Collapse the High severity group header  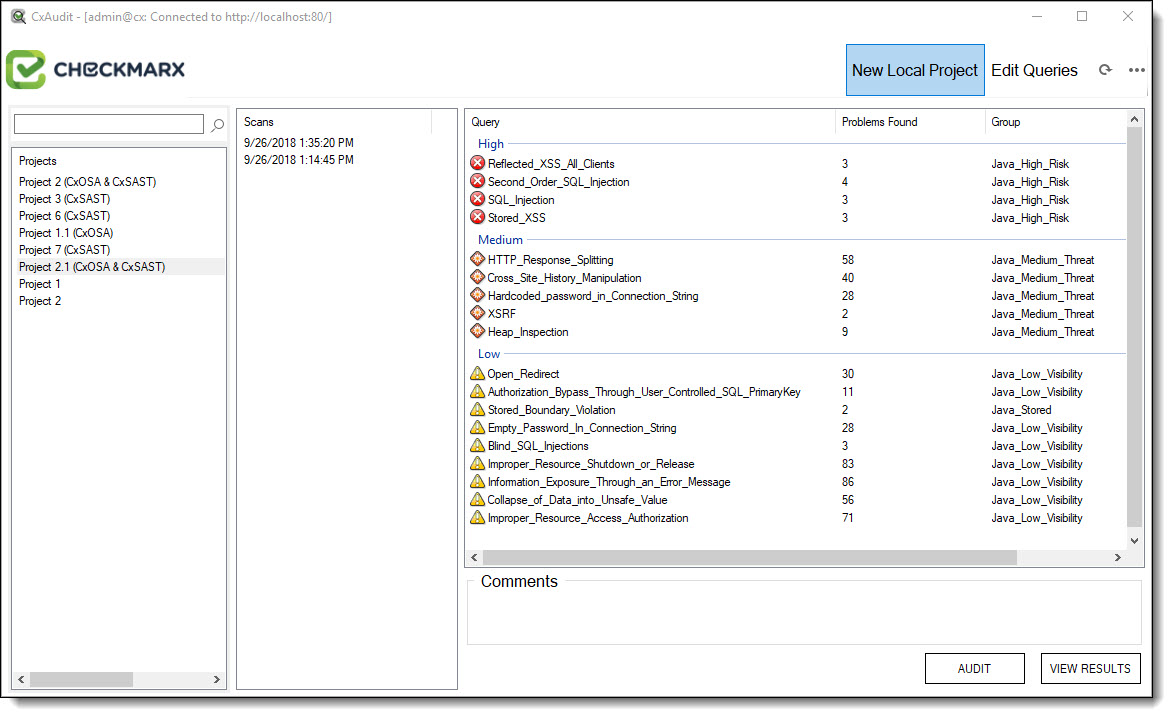pyautogui.click(x=491, y=144)
